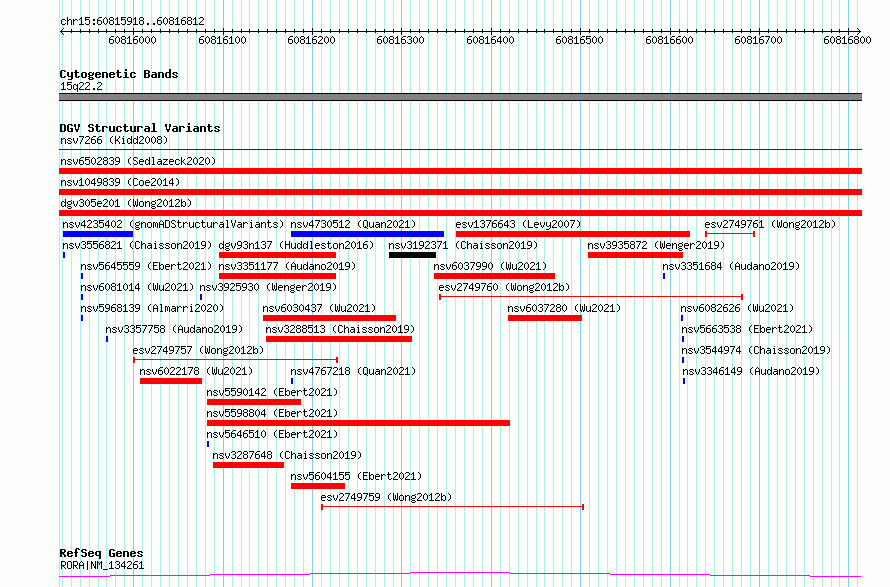This screenshot has height=587, width=890.
Task: Open nsv3192371 (Chaisson2019) label
Action: click(463, 245)
